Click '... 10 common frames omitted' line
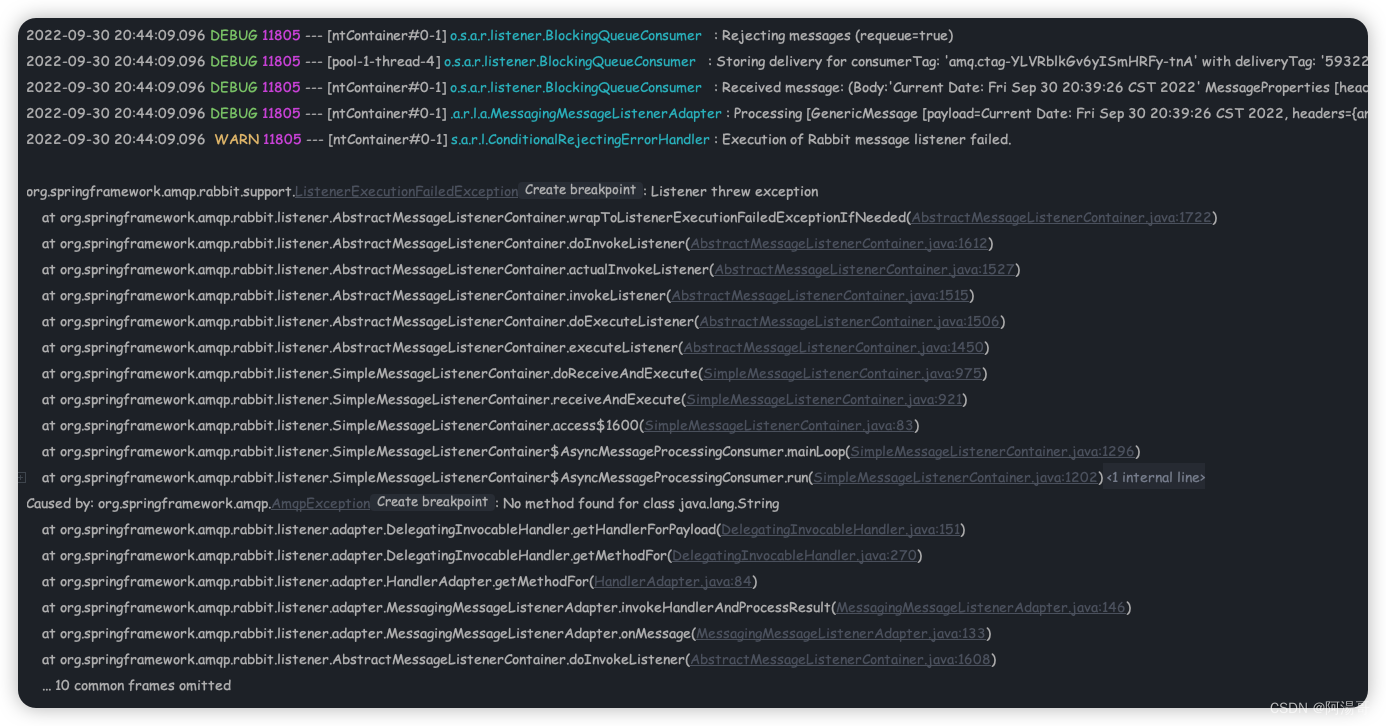This screenshot has height=726, width=1386. click(x=136, y=685)
